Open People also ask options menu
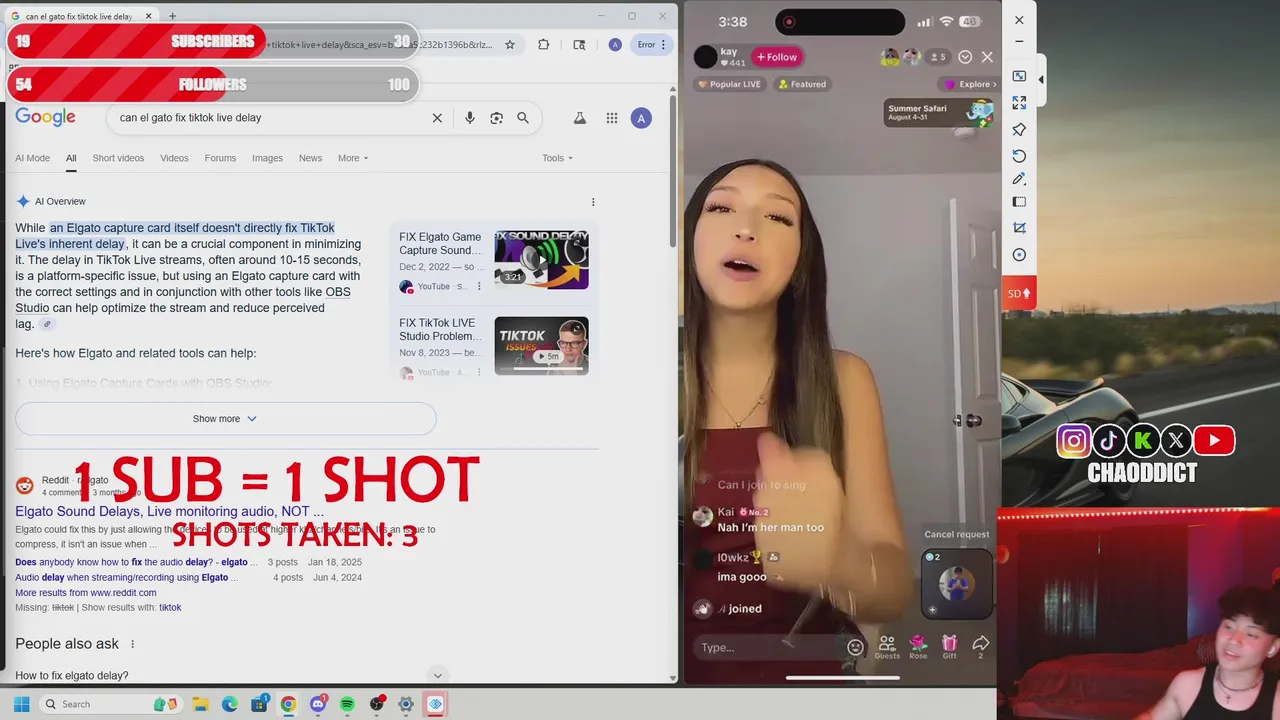Screen dimensions: 1280x720 coord(132,644)
